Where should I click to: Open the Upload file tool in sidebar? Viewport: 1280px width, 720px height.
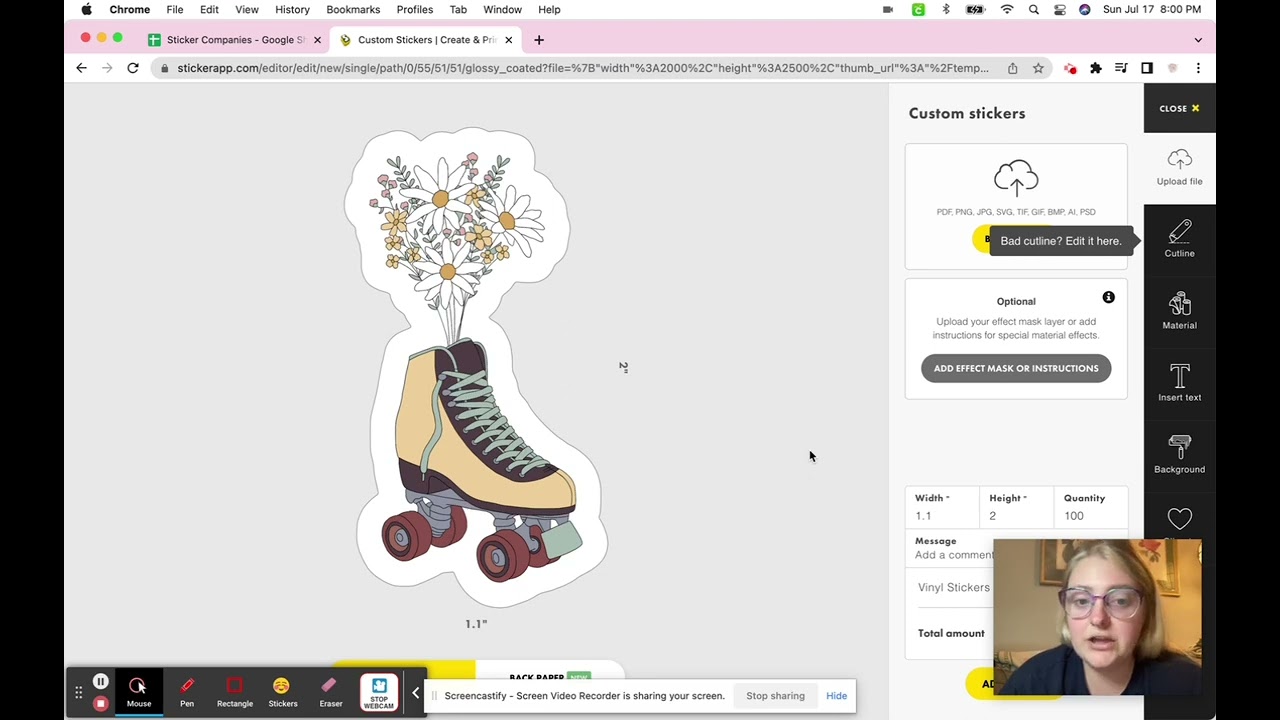click(1179, 168)
